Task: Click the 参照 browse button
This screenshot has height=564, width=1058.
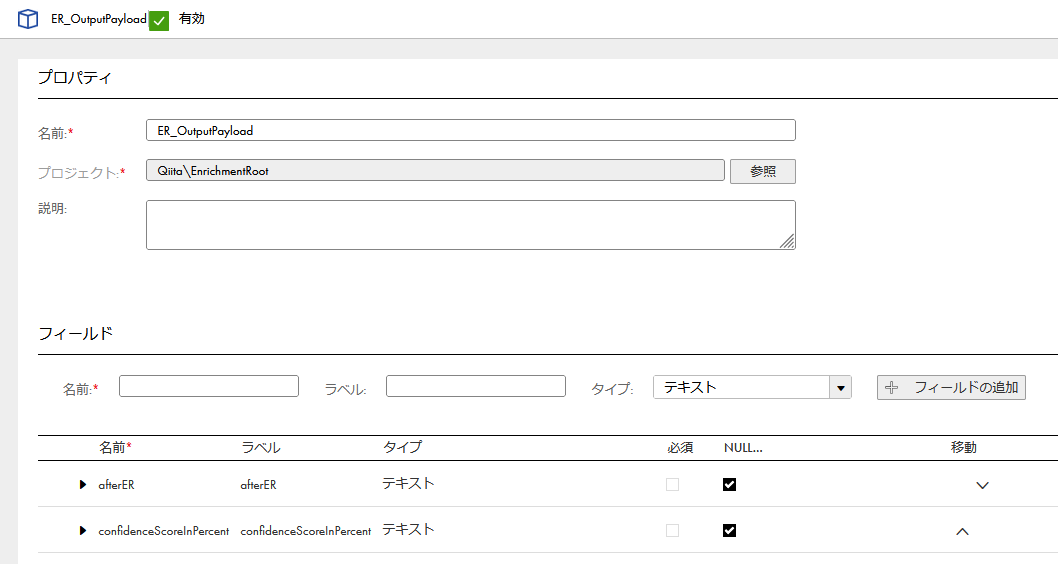Action: coord(762,171)
